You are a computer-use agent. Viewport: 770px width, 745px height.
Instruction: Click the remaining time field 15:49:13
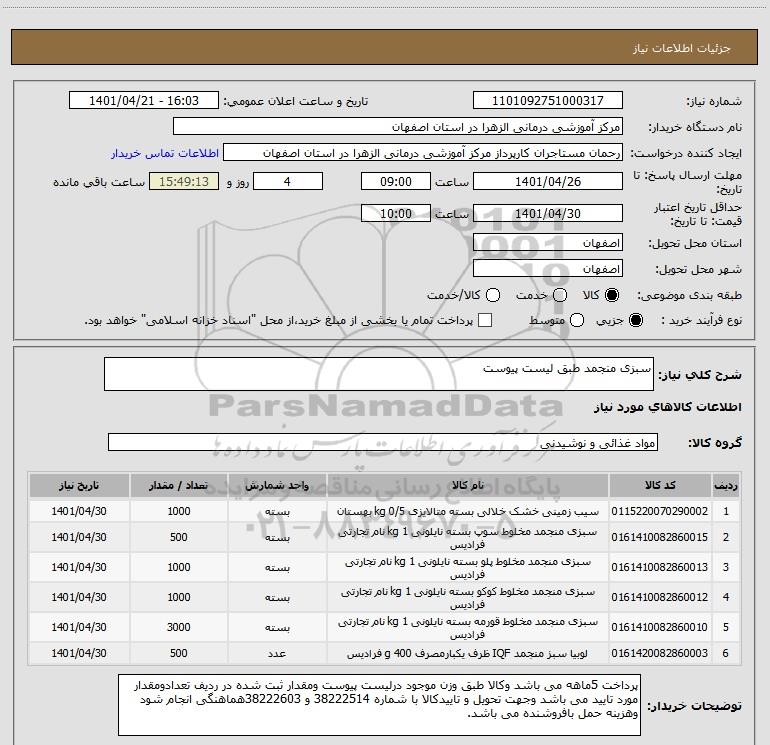click(184, 181)
